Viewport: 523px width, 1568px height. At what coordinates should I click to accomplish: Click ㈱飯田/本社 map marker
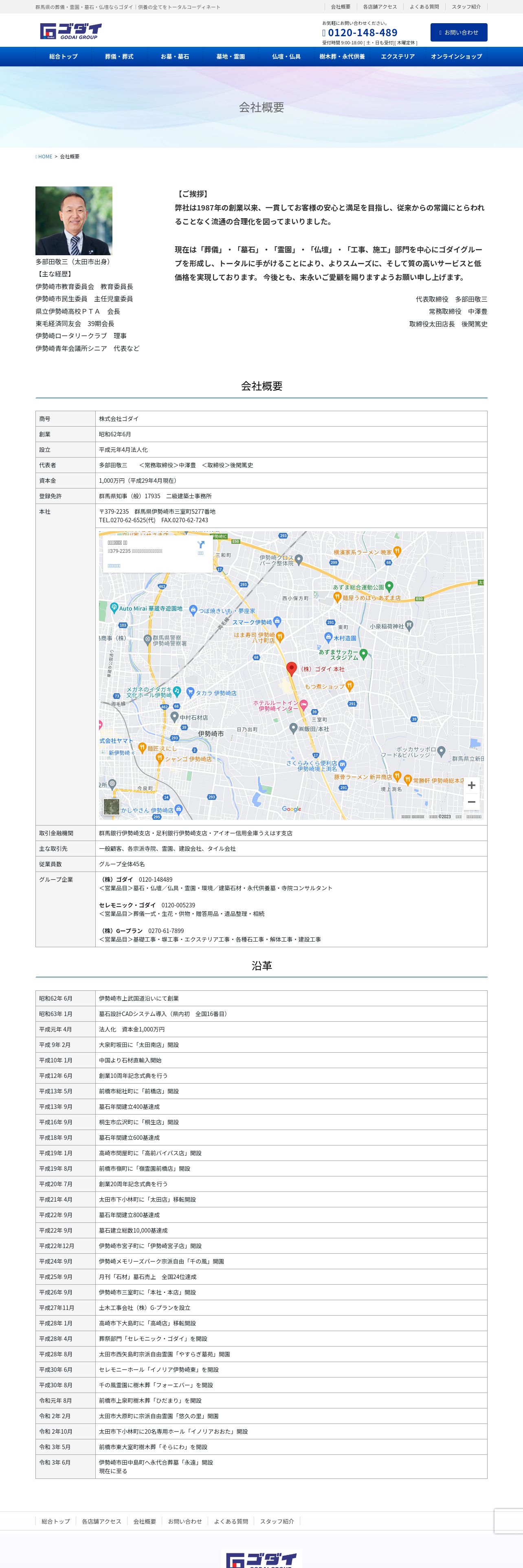click(293, 728)
